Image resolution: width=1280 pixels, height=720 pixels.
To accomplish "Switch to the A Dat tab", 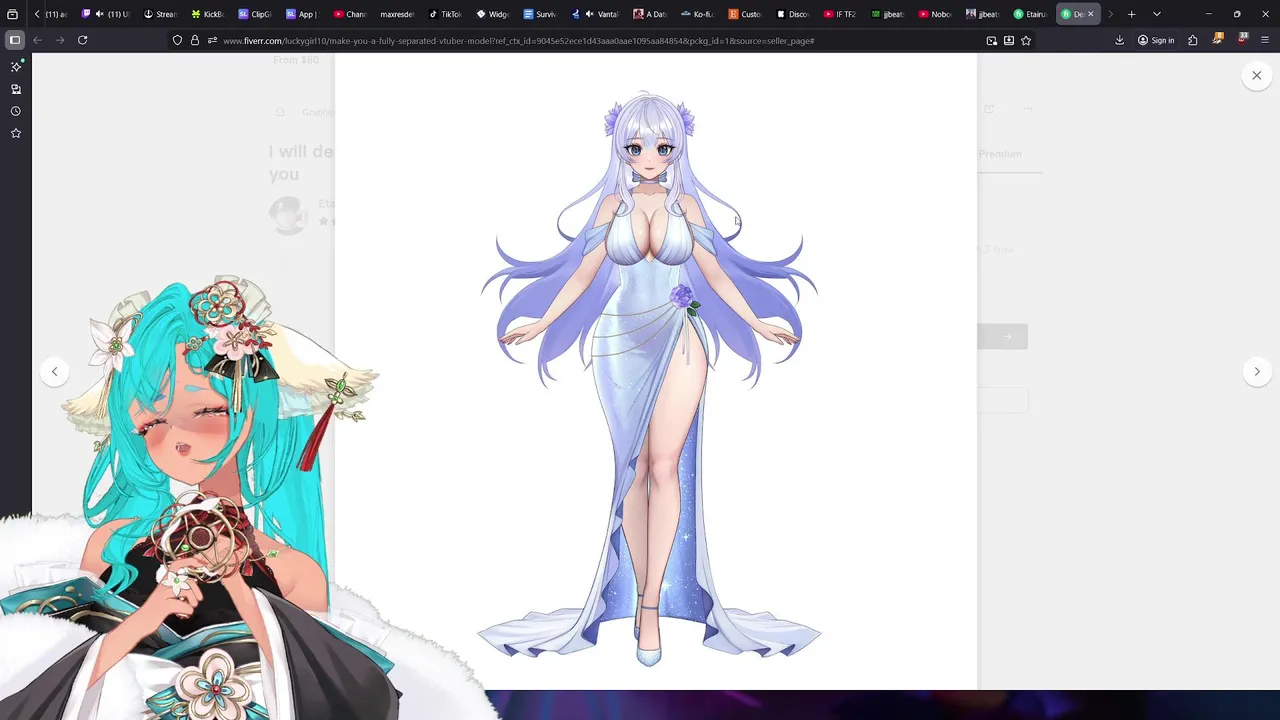I will click(x=650, y=14).
